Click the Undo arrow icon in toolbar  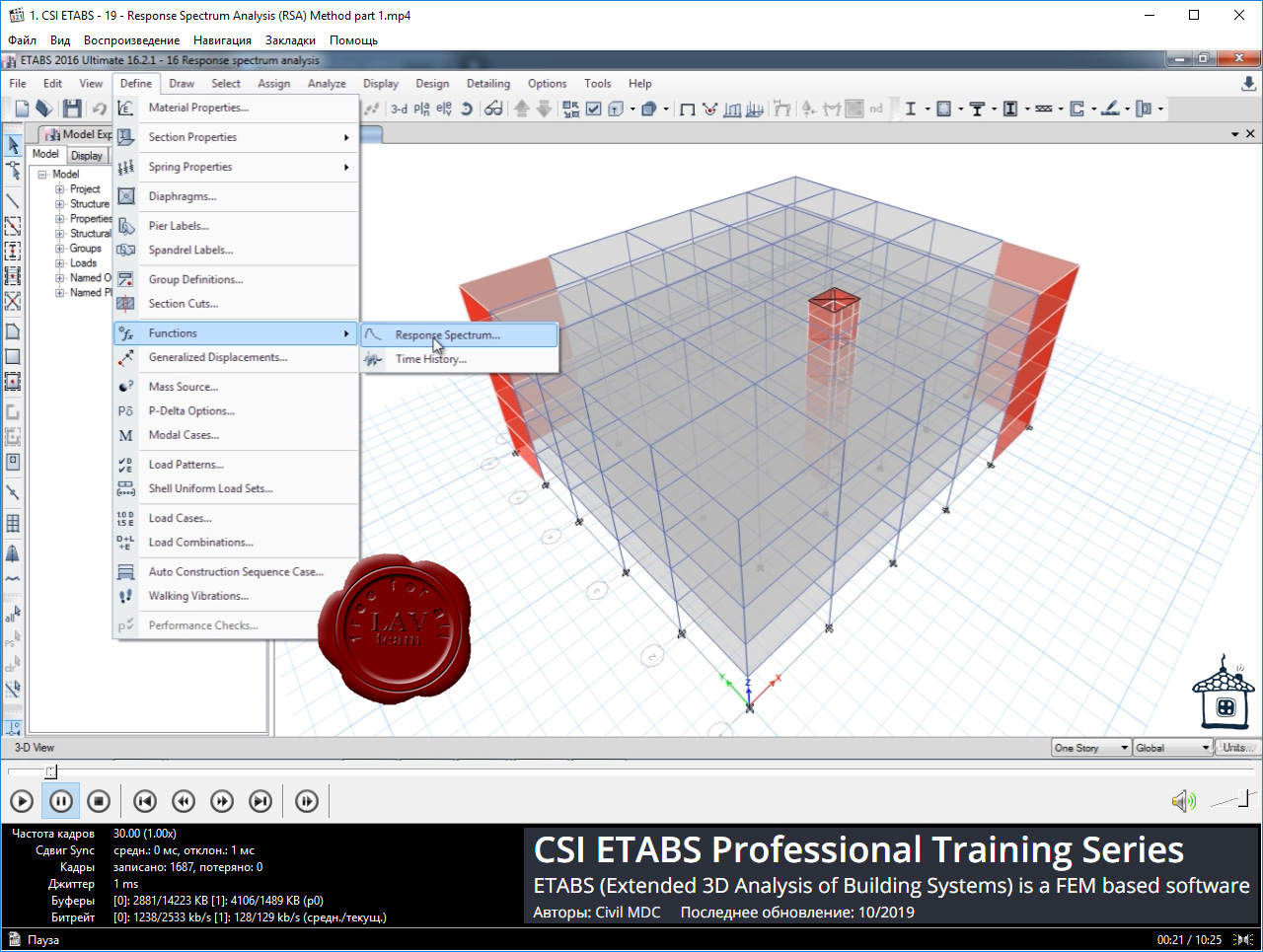click(99, 109)
